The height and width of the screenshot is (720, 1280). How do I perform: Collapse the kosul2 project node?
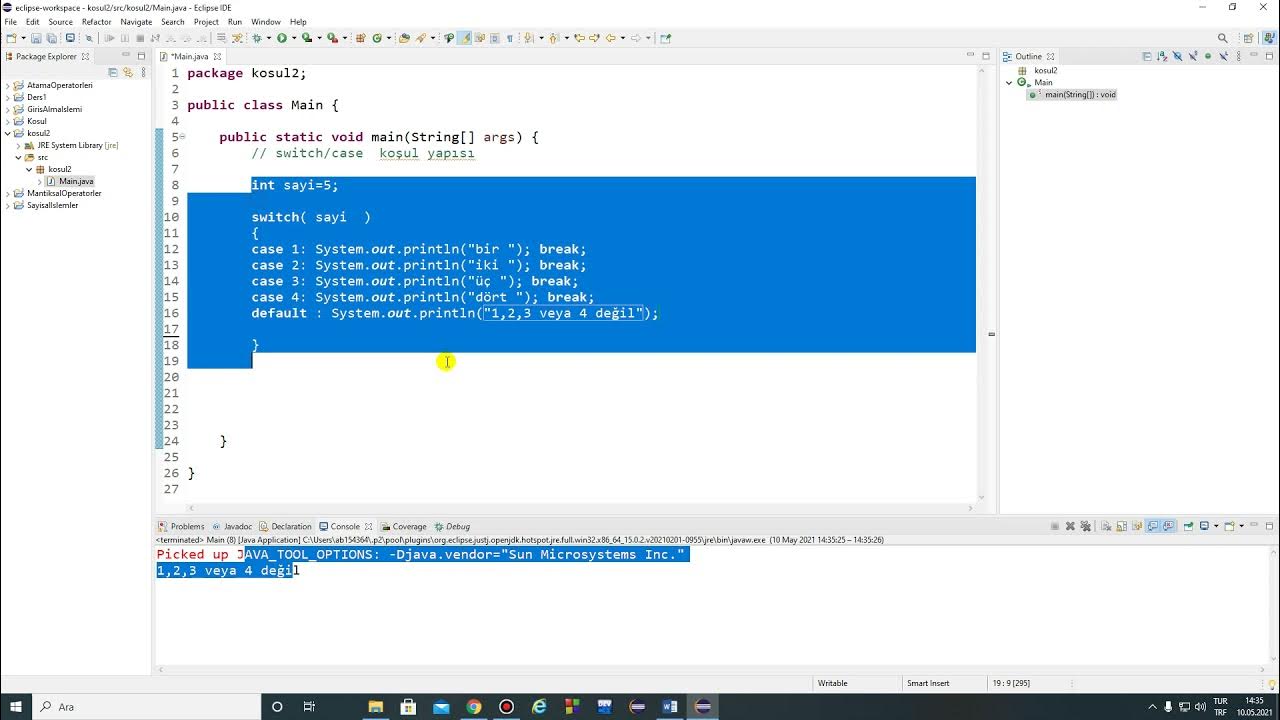(x=7, y=133)
